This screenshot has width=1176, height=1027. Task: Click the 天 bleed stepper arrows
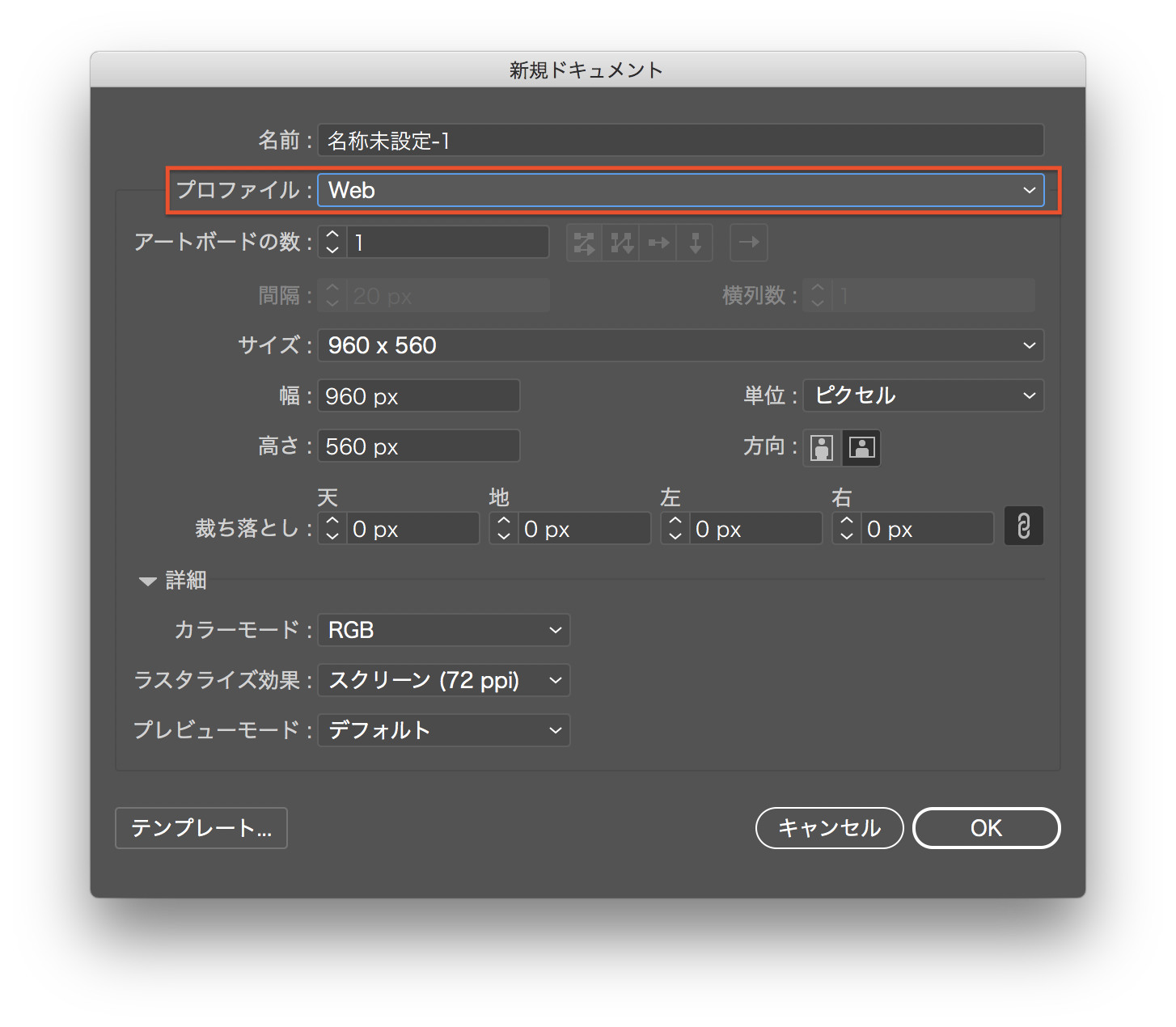pos(332,528)
